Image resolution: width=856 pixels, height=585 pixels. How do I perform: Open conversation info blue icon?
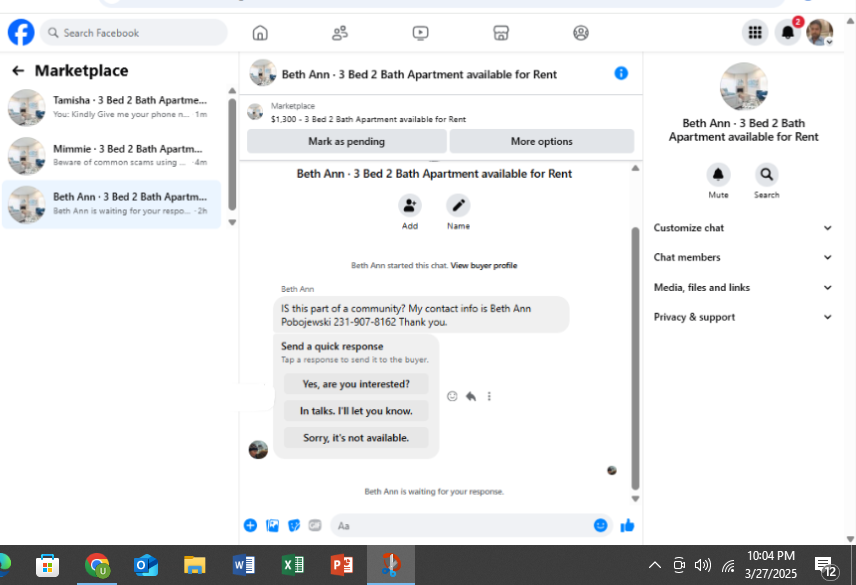tap(621, 73)
